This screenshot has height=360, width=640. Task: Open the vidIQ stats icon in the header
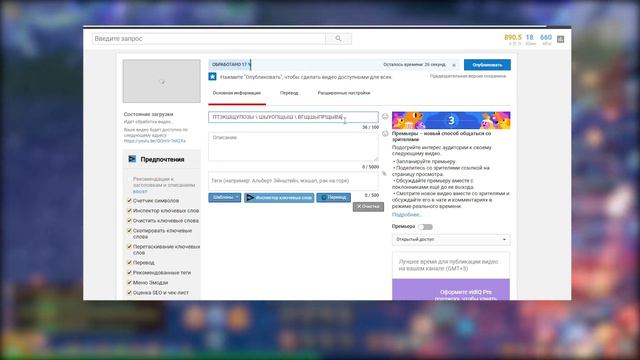click(560, 39)
